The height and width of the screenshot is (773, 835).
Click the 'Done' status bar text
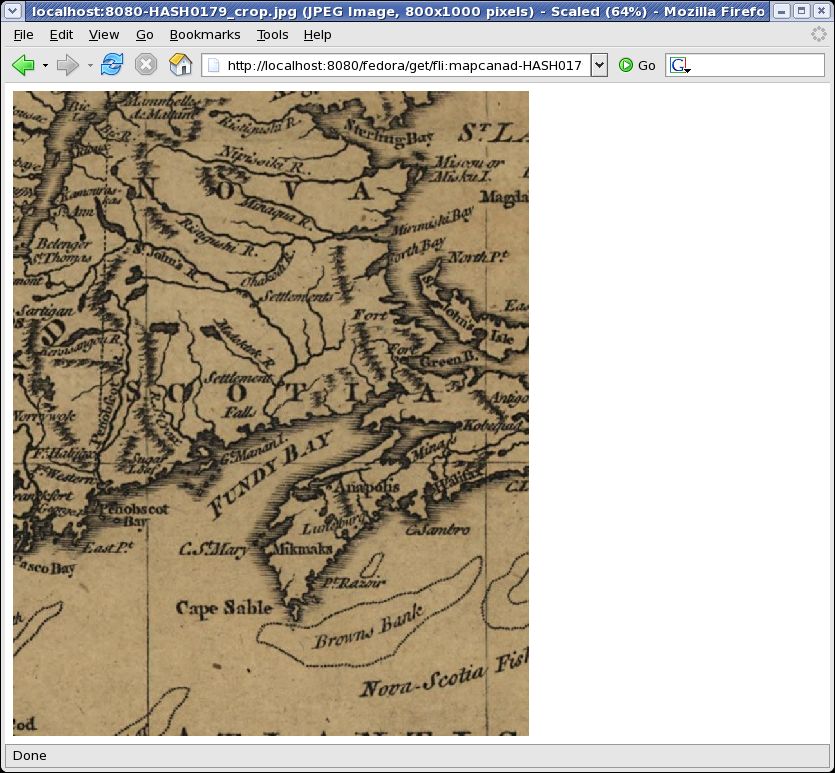coord(29,755)
